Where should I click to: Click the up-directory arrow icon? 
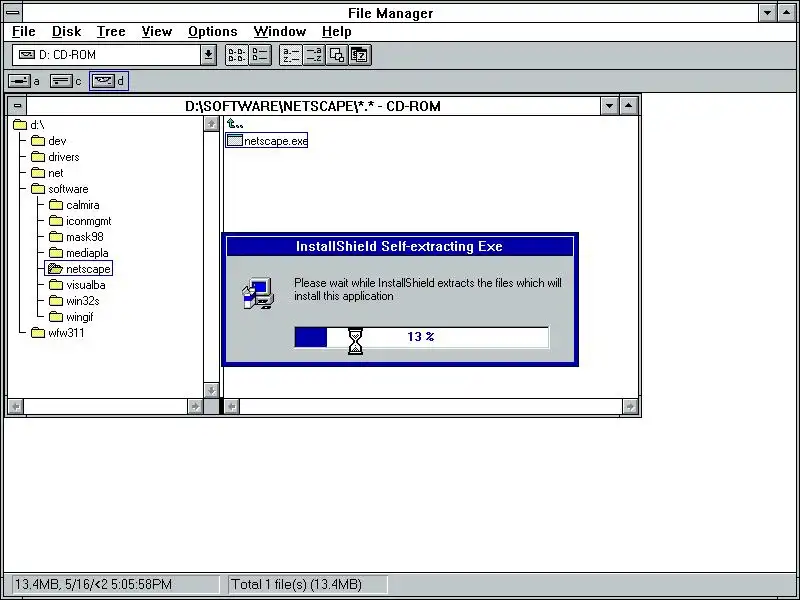[235, 124]
